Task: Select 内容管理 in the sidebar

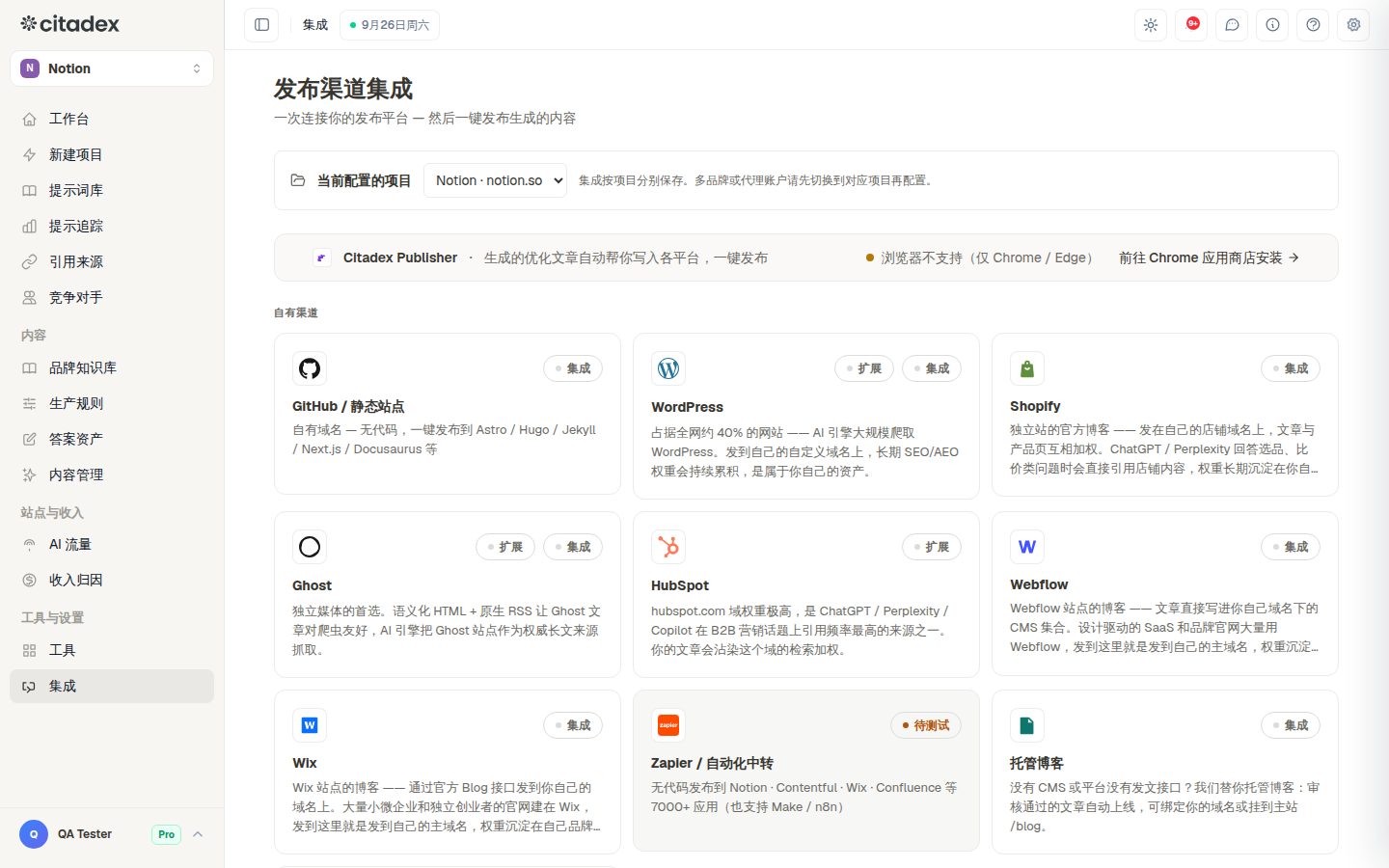Action: [x=112, y=475]
